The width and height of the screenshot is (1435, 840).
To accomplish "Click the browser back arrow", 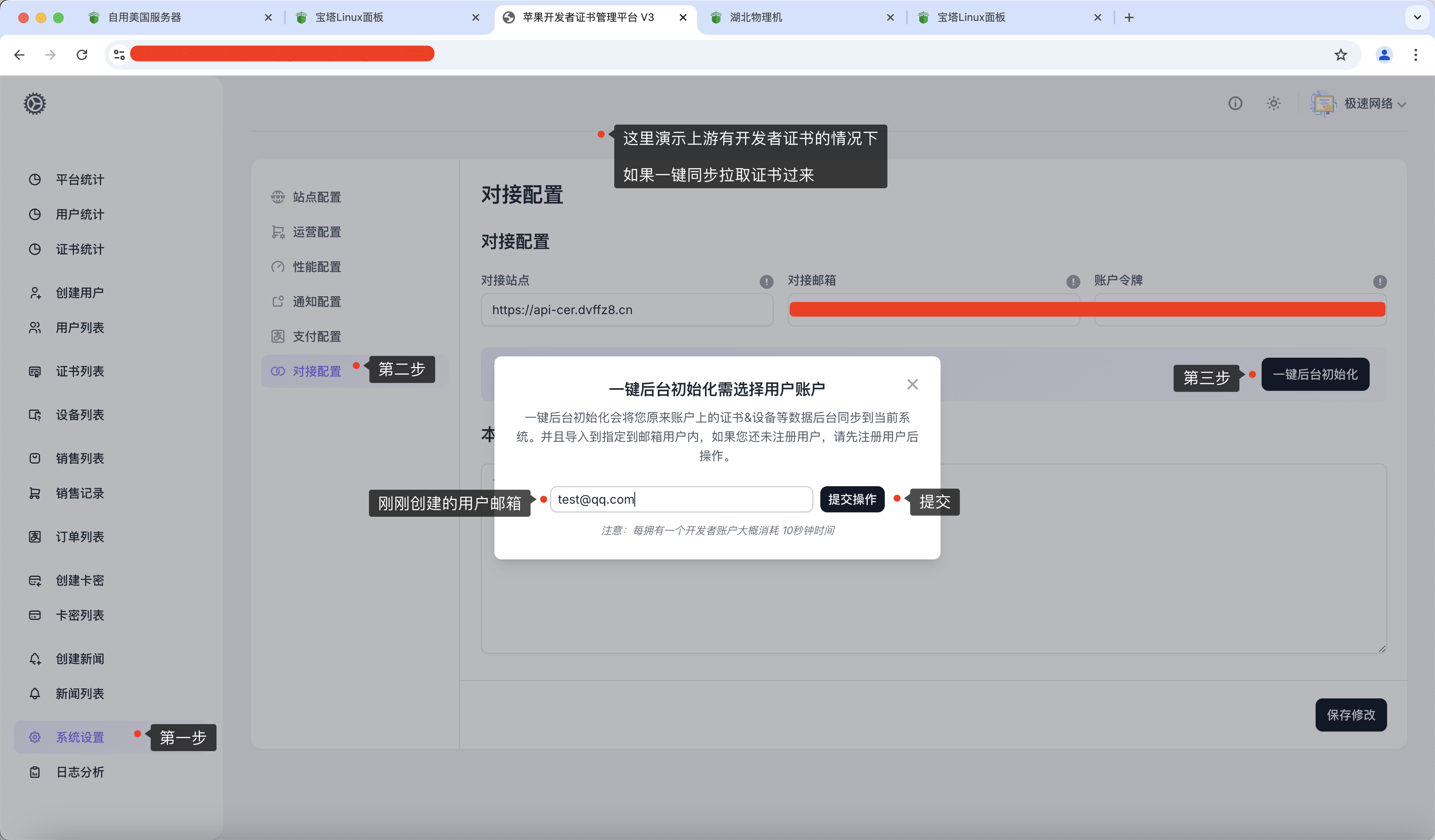I will [19, 54].
